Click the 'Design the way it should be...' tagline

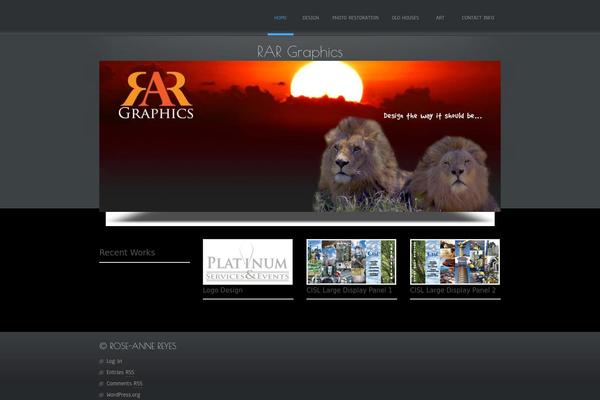[433, 116]
